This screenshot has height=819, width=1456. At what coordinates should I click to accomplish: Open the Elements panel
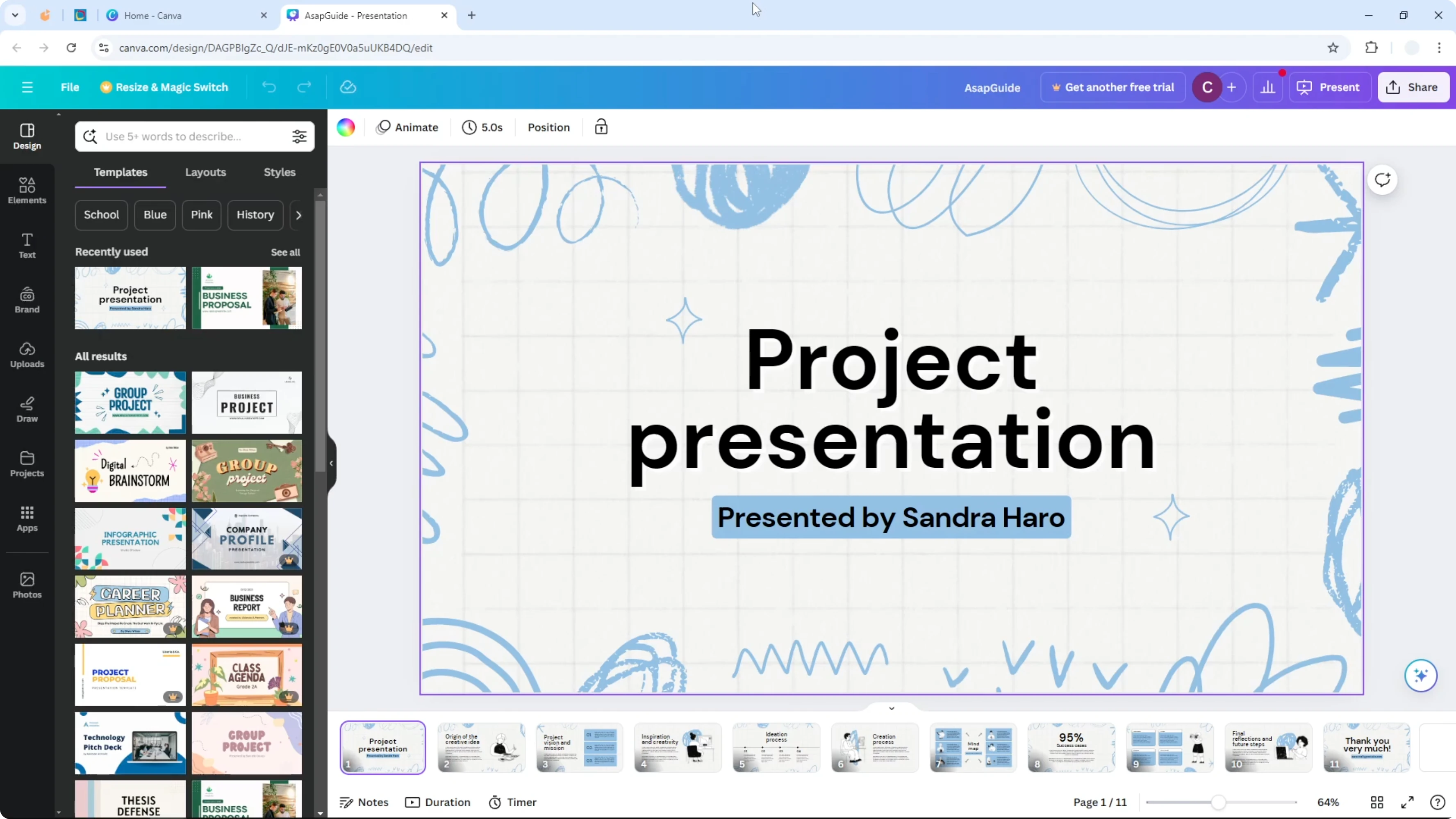pos(27,191)
